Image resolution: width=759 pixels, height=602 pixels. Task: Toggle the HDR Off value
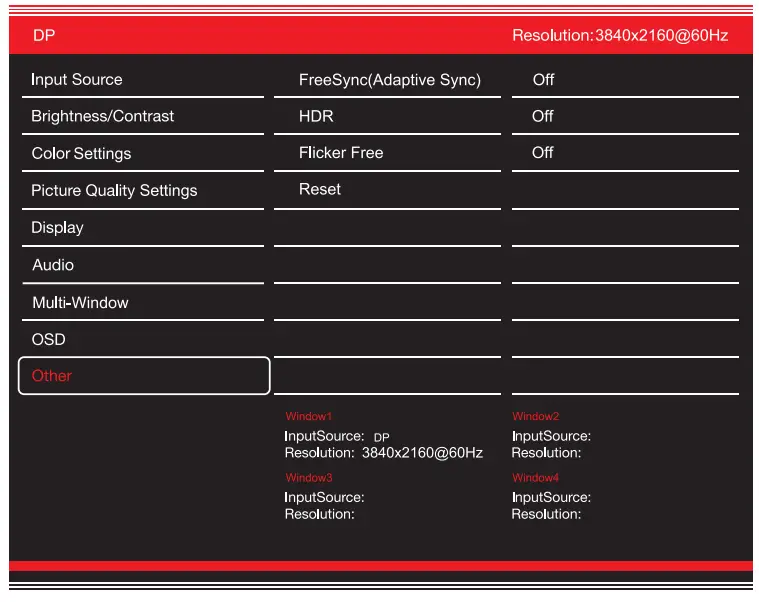click(543, 116)
